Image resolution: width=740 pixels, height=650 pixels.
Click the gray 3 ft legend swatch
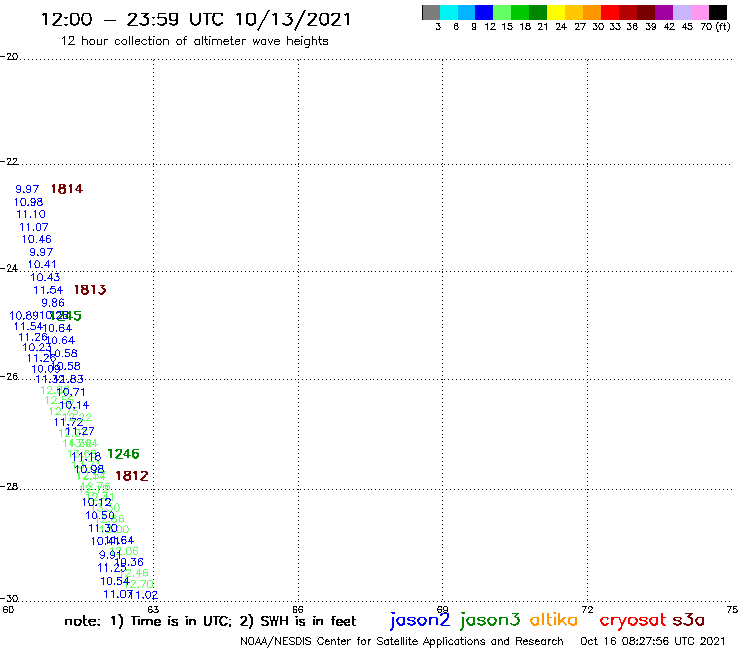point(431,12)
